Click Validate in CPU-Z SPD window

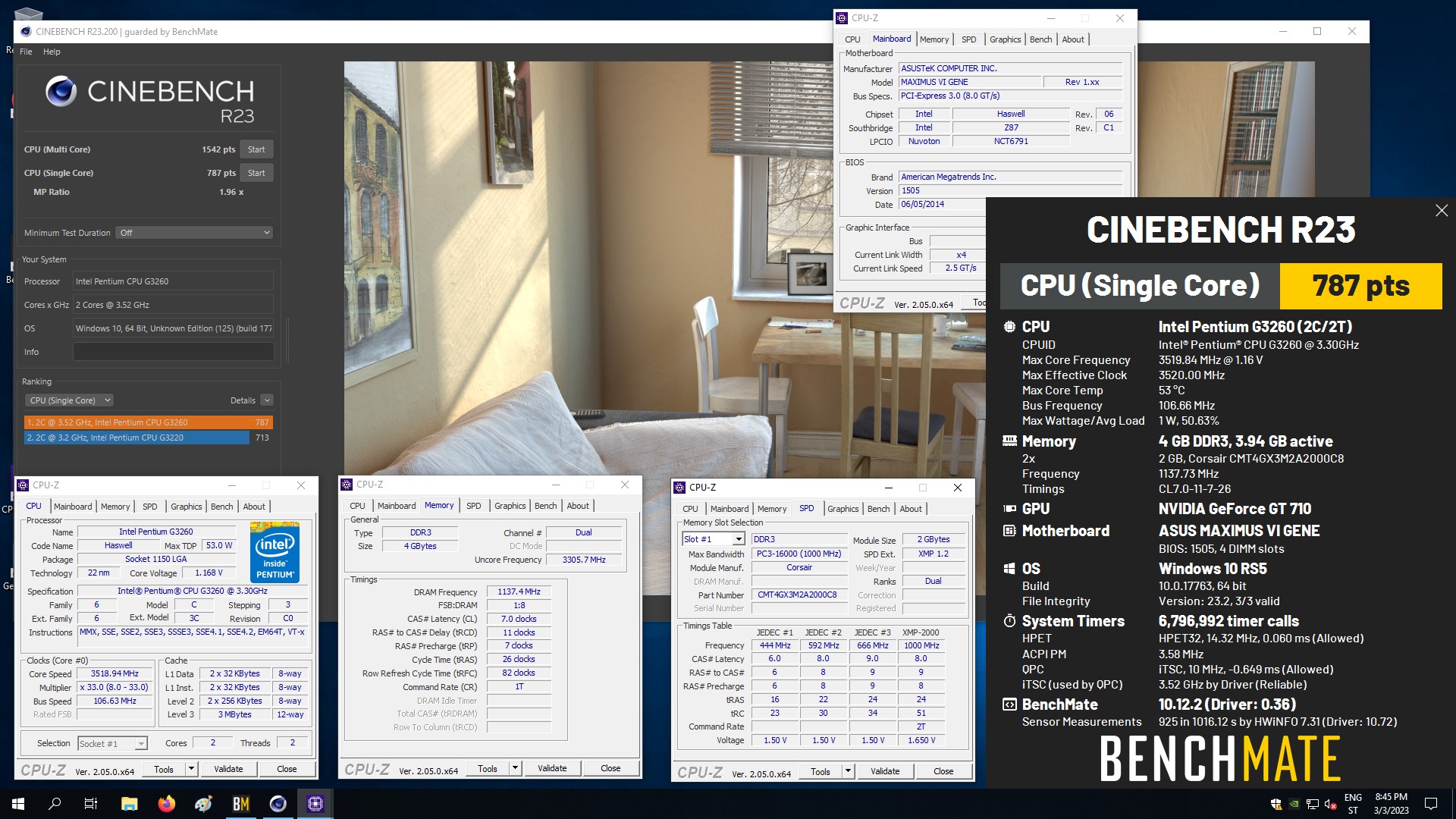click(885, 771)
